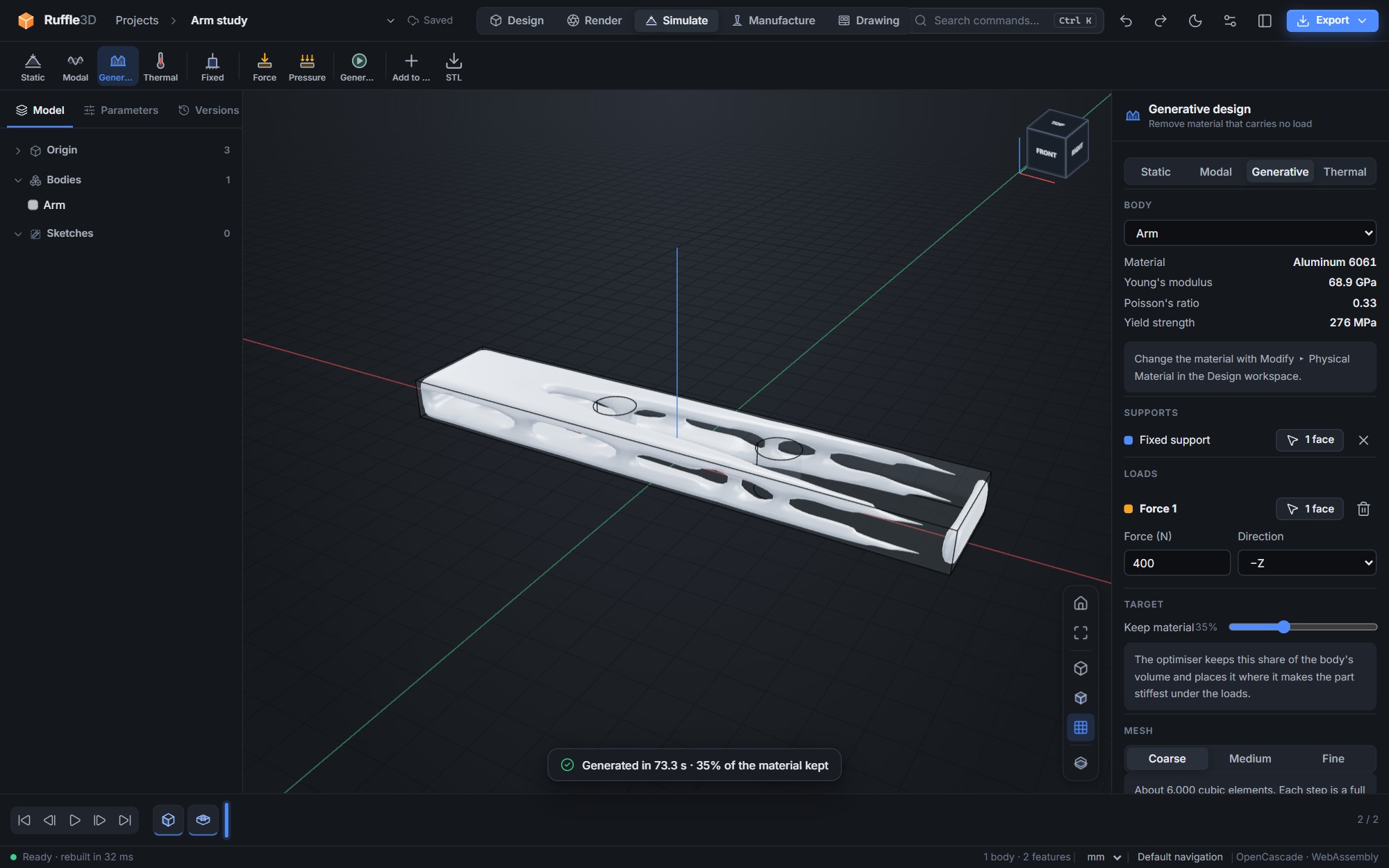Select the Modal analysis toolbar icon
The image size is (1389, 868).
pos(75,67)
